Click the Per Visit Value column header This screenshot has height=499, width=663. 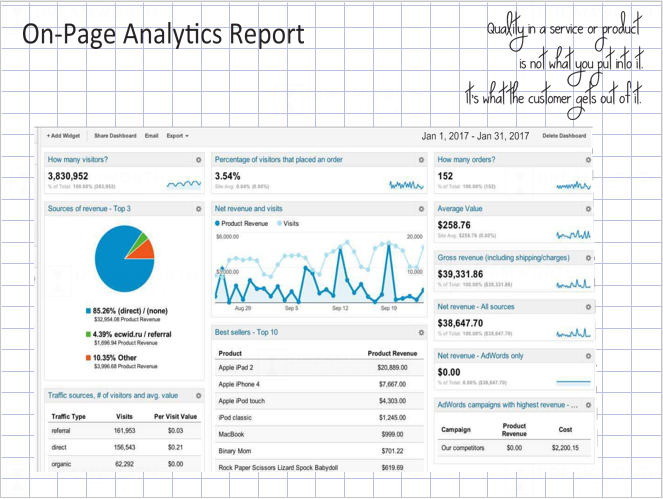point(175,417)
